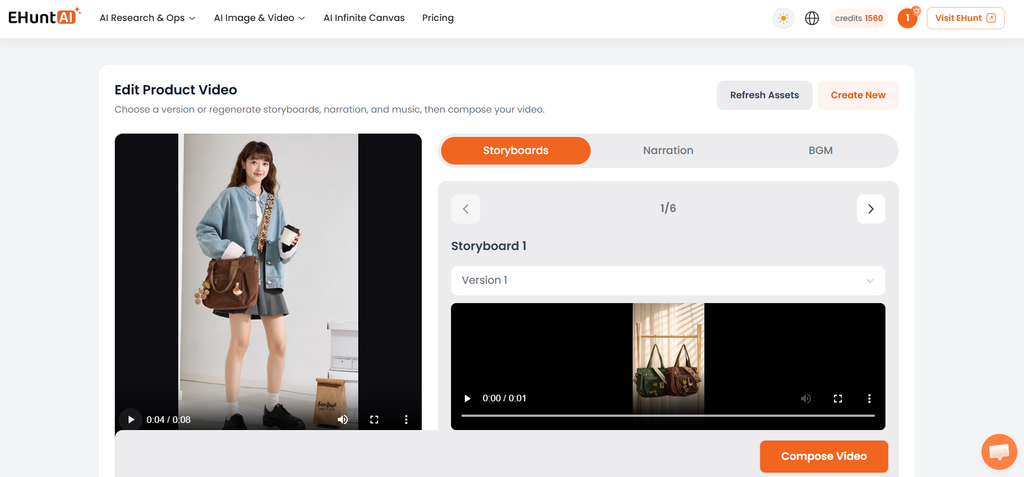Image resolution: width=1024 pixels, height=477 pixels.
Task: Open the Version 1 dropdown
Action: pyautogui.click(x=668, y=280)
